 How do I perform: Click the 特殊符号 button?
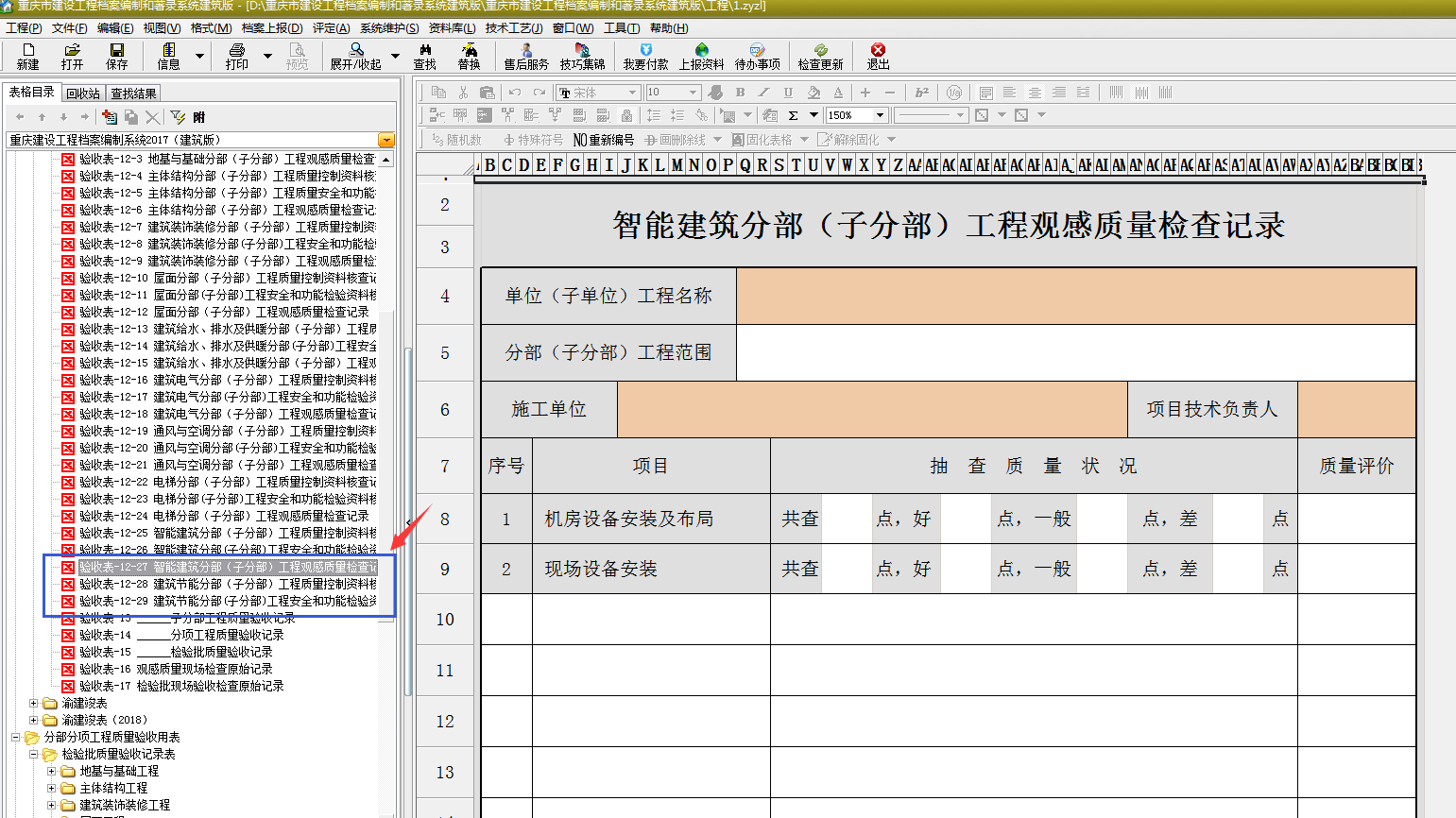point(533,140)
